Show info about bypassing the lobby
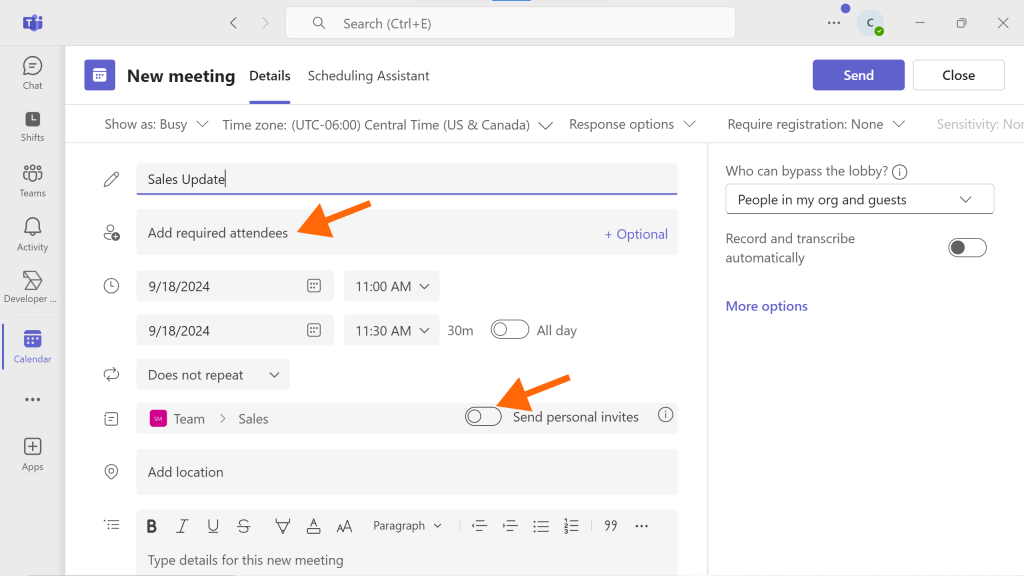The image size is (1024, 576). 900,172
